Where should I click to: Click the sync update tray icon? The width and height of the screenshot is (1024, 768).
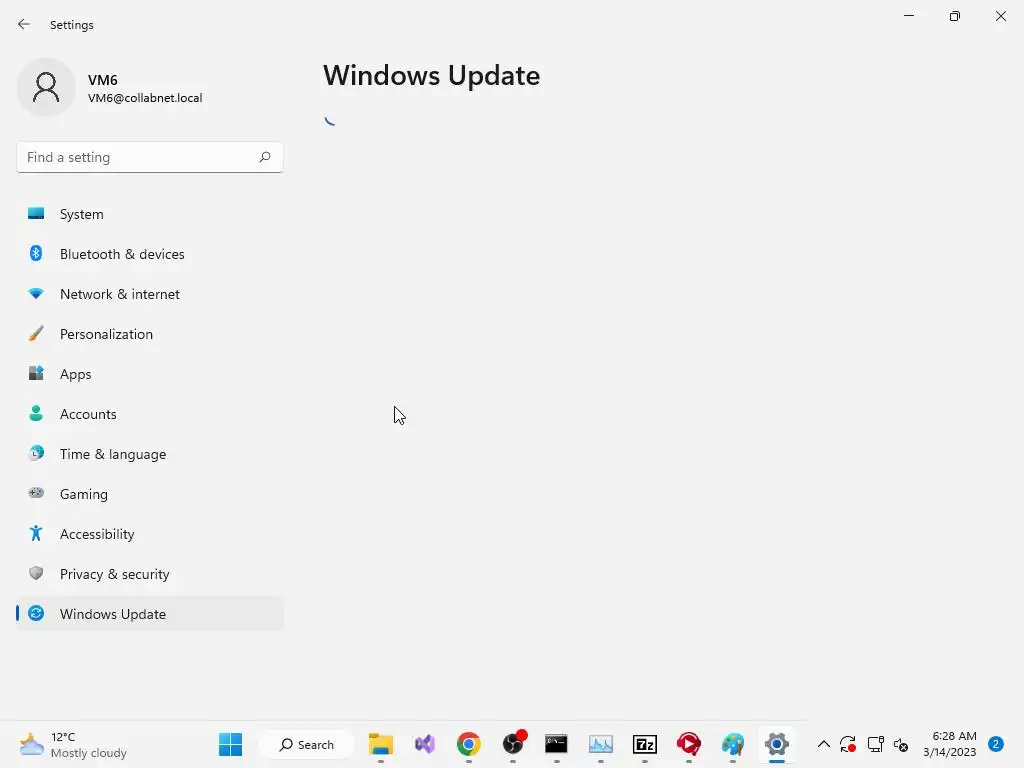tap(848, 744)
